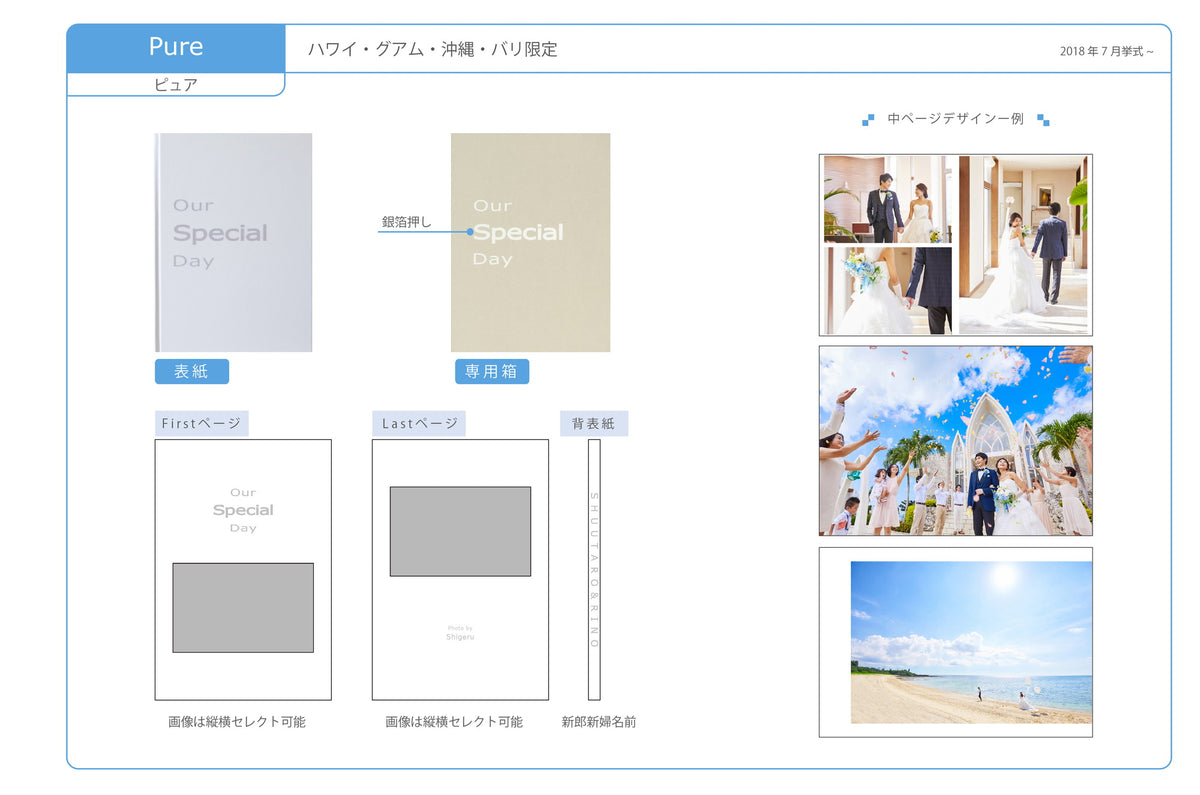Open the flower shower chapel photo
Image resolution: width=1200 pixels, height=795 pixels.
(x=955, y=441)
